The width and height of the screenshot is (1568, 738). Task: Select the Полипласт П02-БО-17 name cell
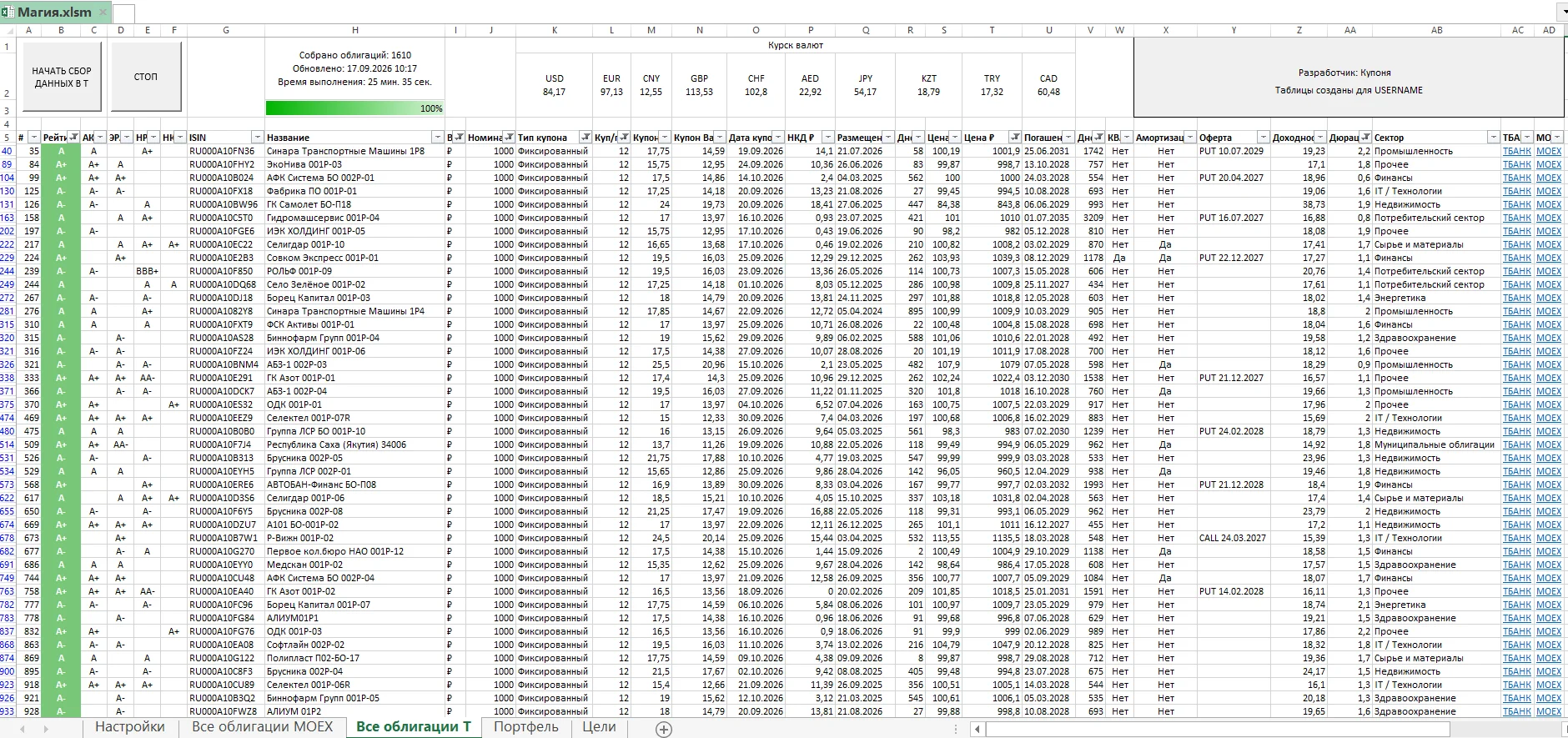[x=354, y=658]
